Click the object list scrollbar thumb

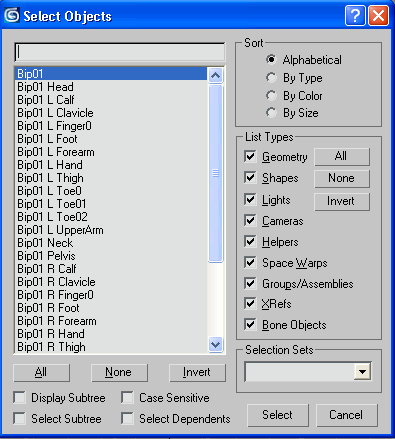[x=215, y=173]
